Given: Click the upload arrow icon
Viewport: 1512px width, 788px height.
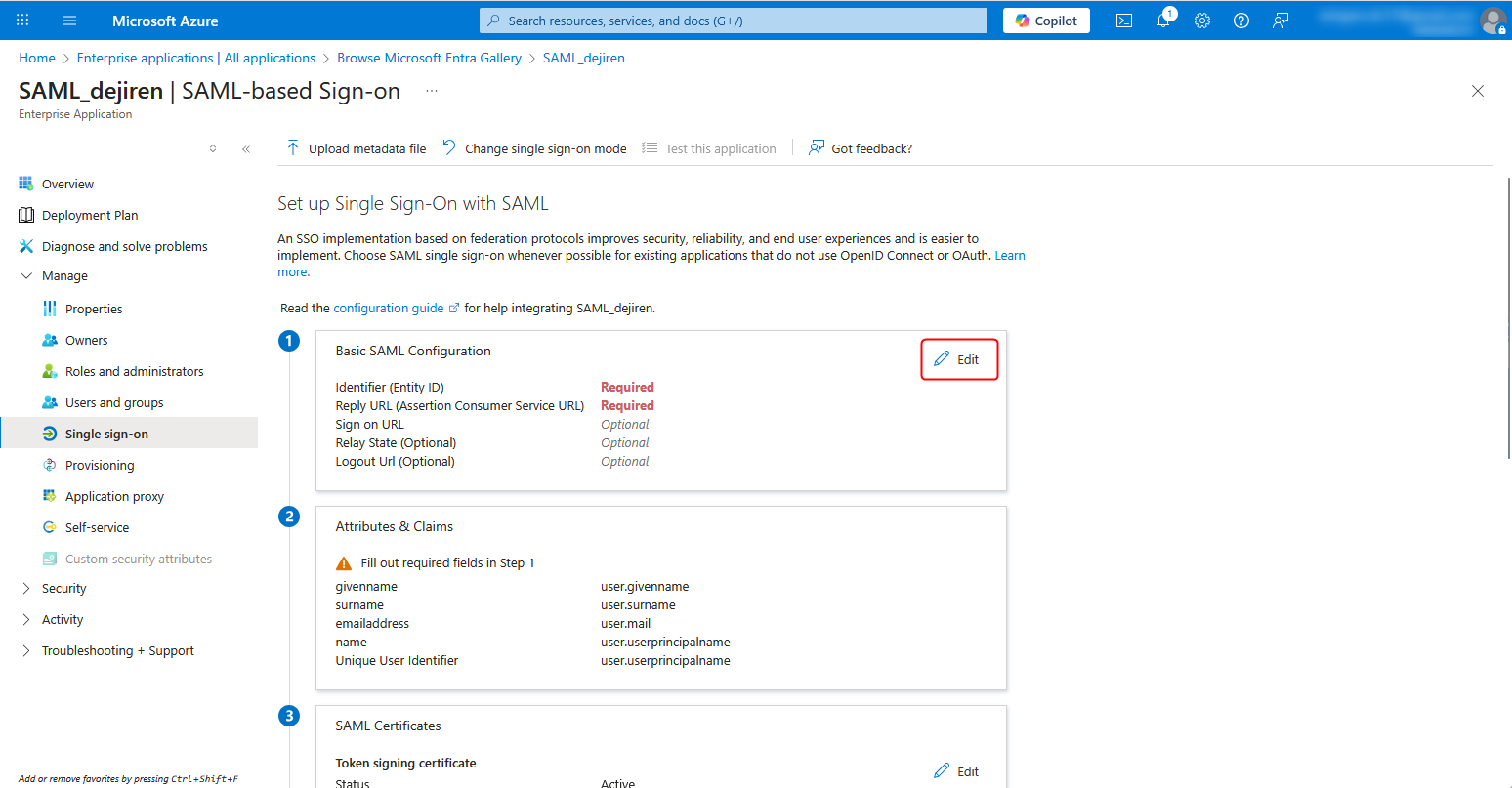Looking at the screenshot, I should pos(293,148).
